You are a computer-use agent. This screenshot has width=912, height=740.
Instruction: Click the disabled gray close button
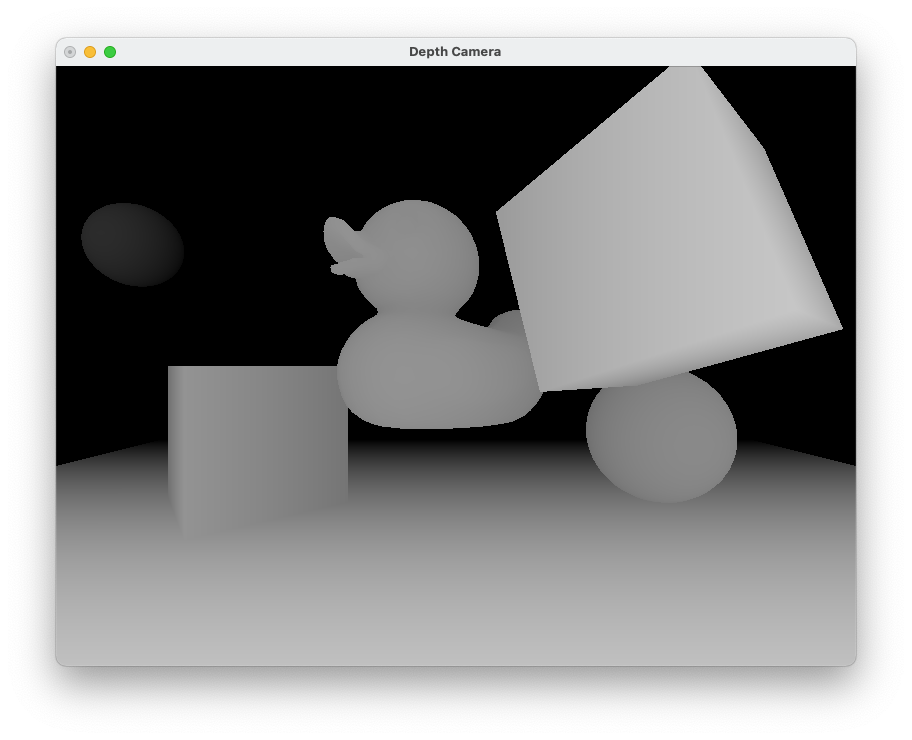(70, 52)
